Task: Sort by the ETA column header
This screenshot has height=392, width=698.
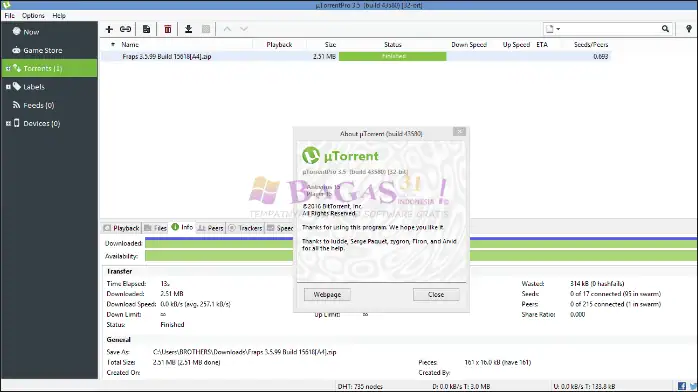Action: point(542,44)
